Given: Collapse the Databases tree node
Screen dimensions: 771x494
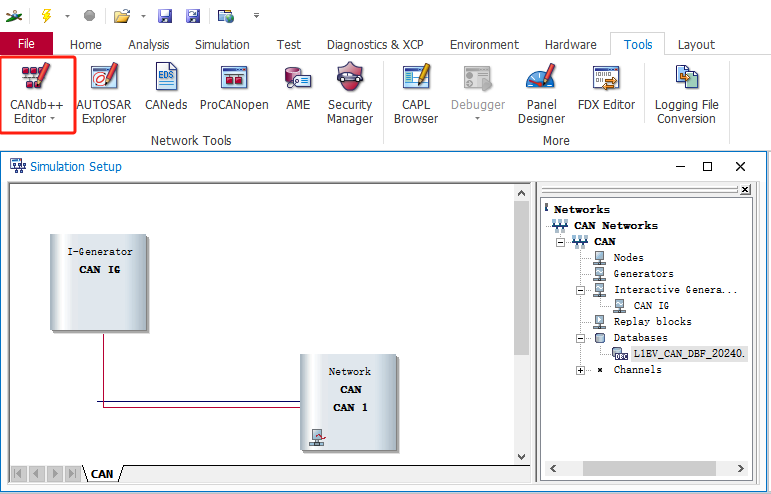Looking at the screenshot, I should [580, 339].
